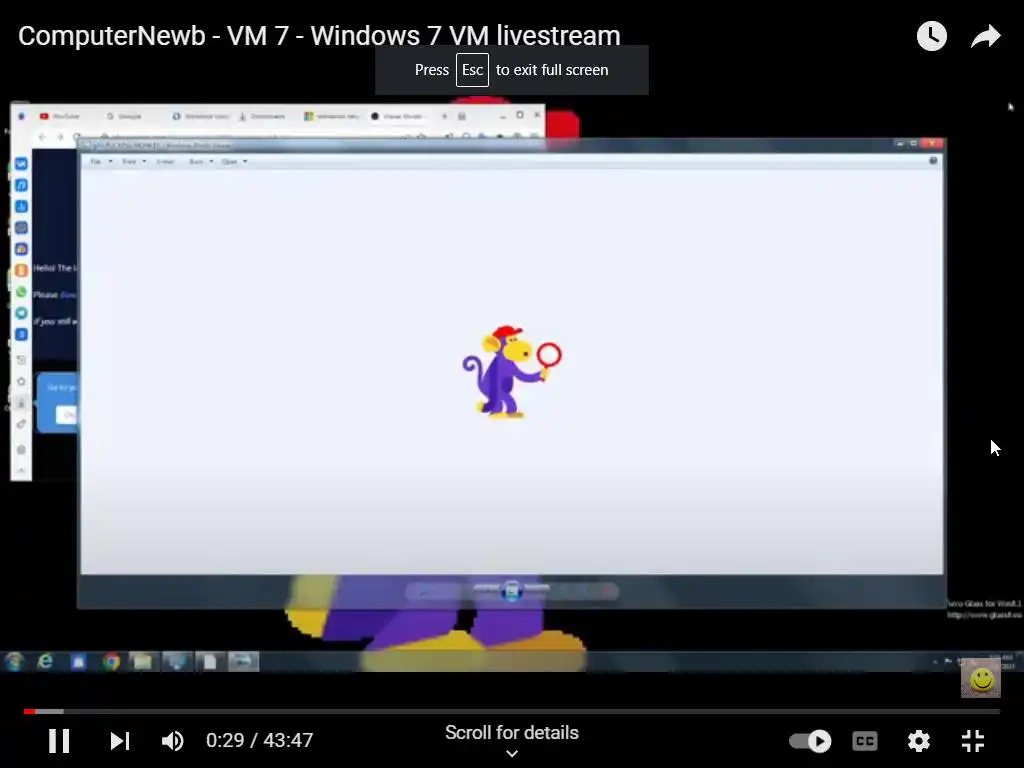The width and height of the screenshot is (1024, 768).
Task: Click the folder taskbar icon in video
Action: pyautogui.click(x=142, y=662)
